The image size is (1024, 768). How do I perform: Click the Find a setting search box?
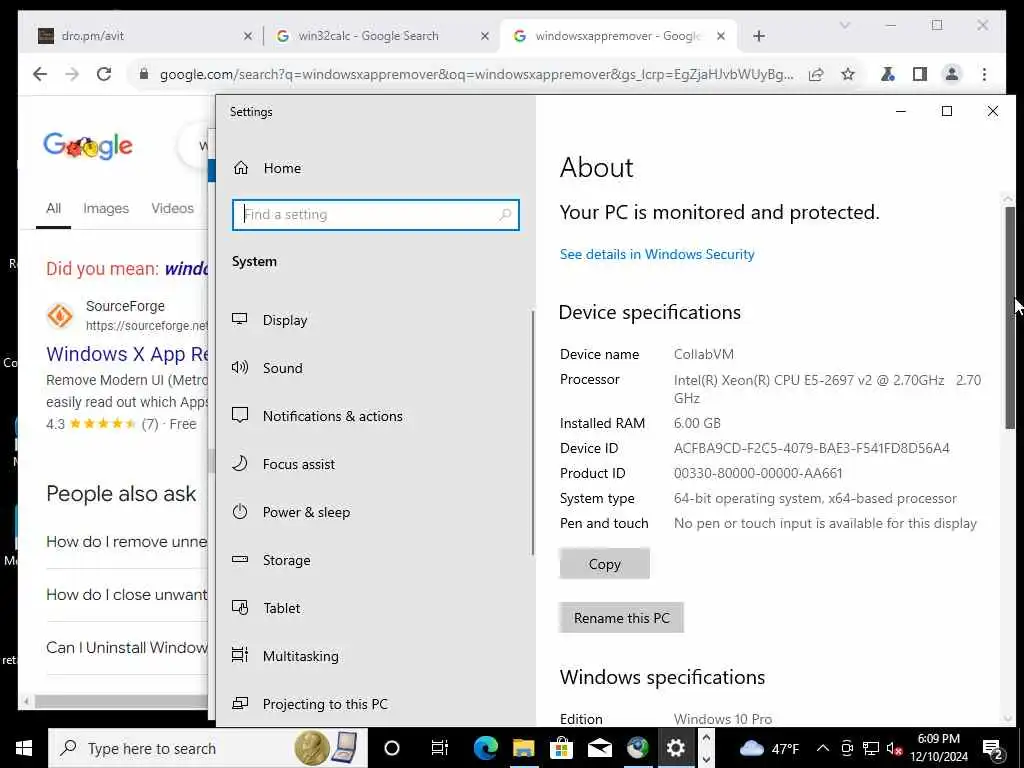376,215
